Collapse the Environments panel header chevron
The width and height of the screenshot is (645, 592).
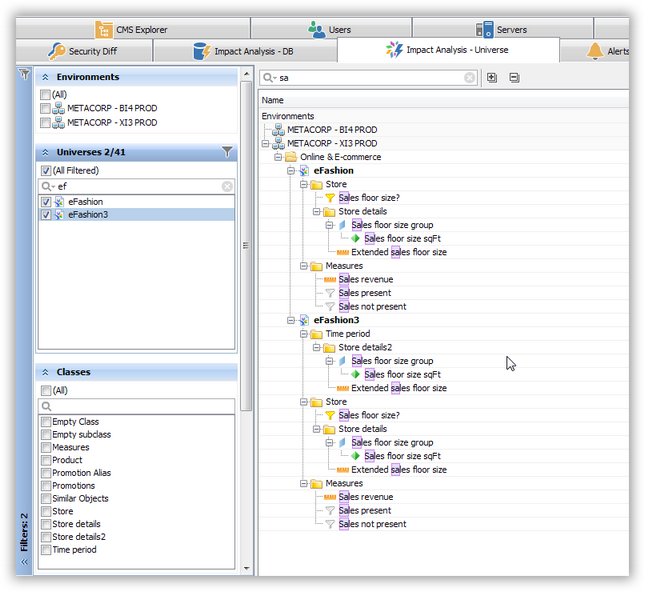point(46,77)
